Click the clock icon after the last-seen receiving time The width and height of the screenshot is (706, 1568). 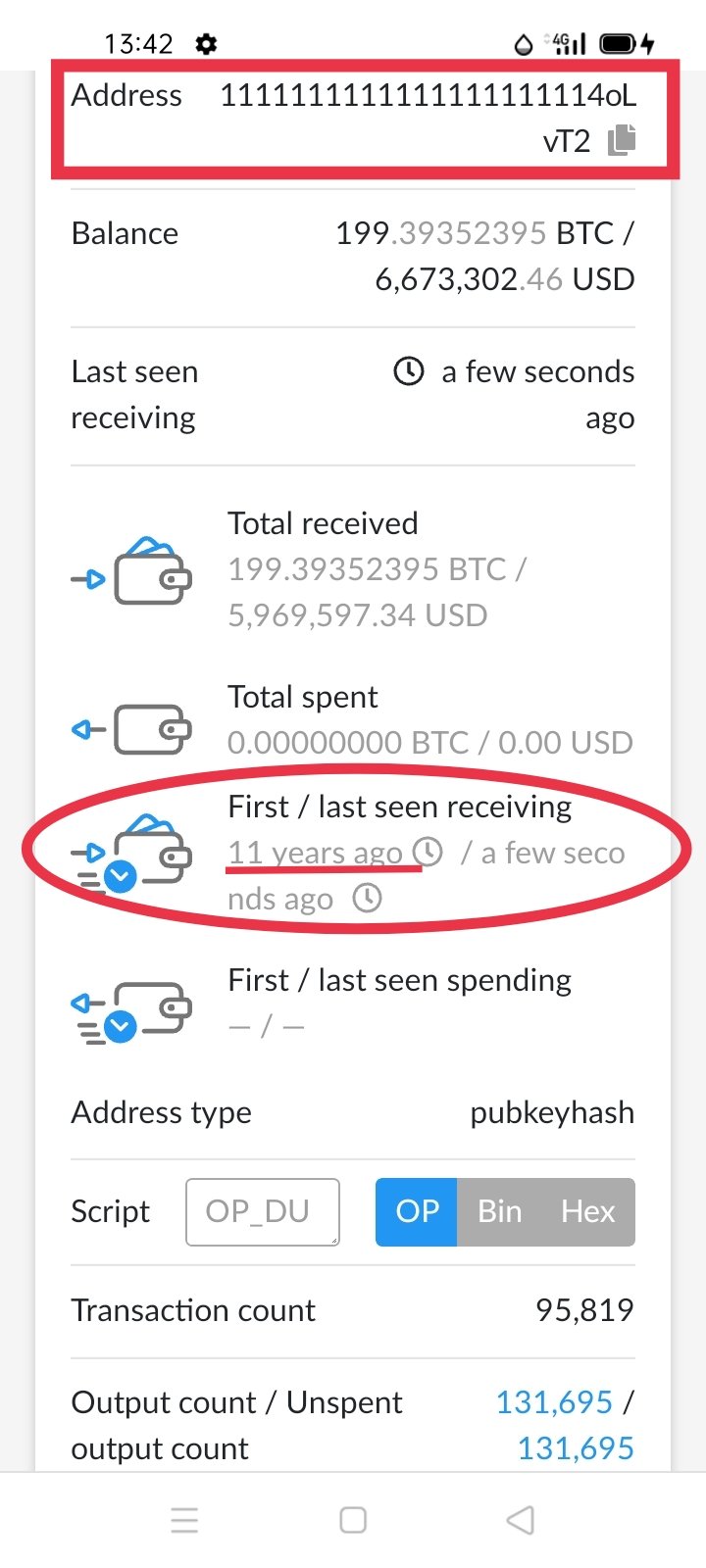click(367, 898)
